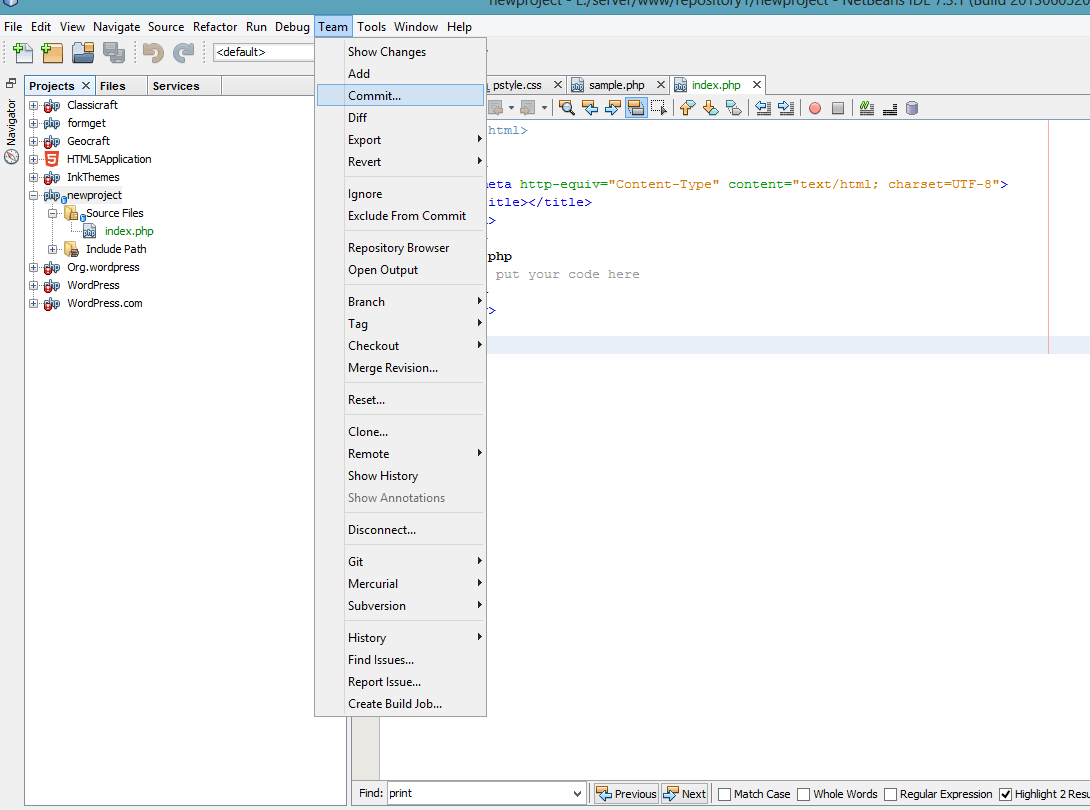Click the green Comment icon in editor toolbar
The width and height of the screenshot is (1090, 810).
(x=867, y=108)
